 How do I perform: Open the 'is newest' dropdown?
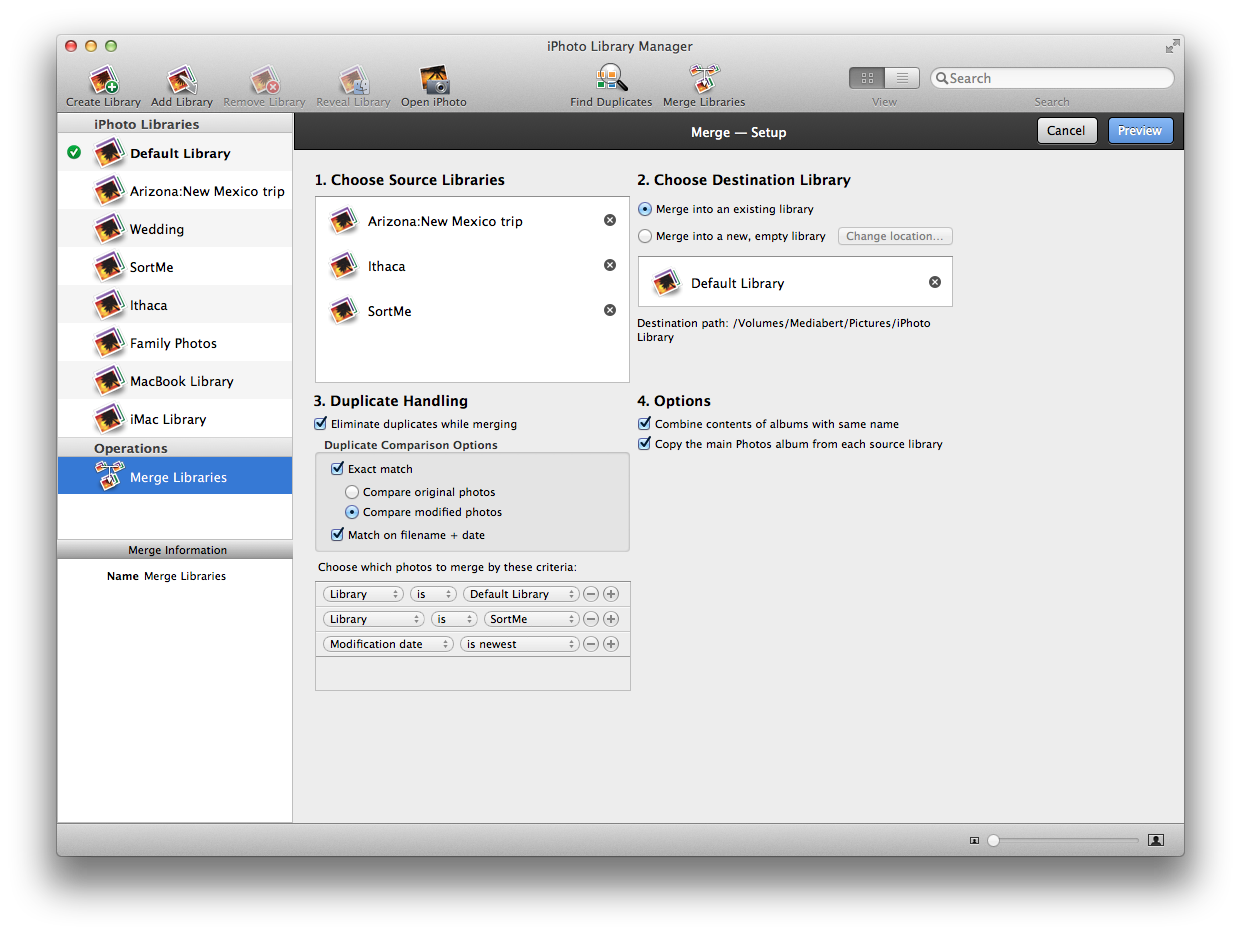point(520,644)
